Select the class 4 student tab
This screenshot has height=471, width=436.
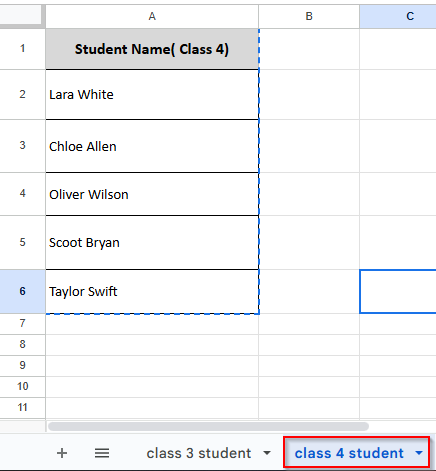tap(349, 453)
